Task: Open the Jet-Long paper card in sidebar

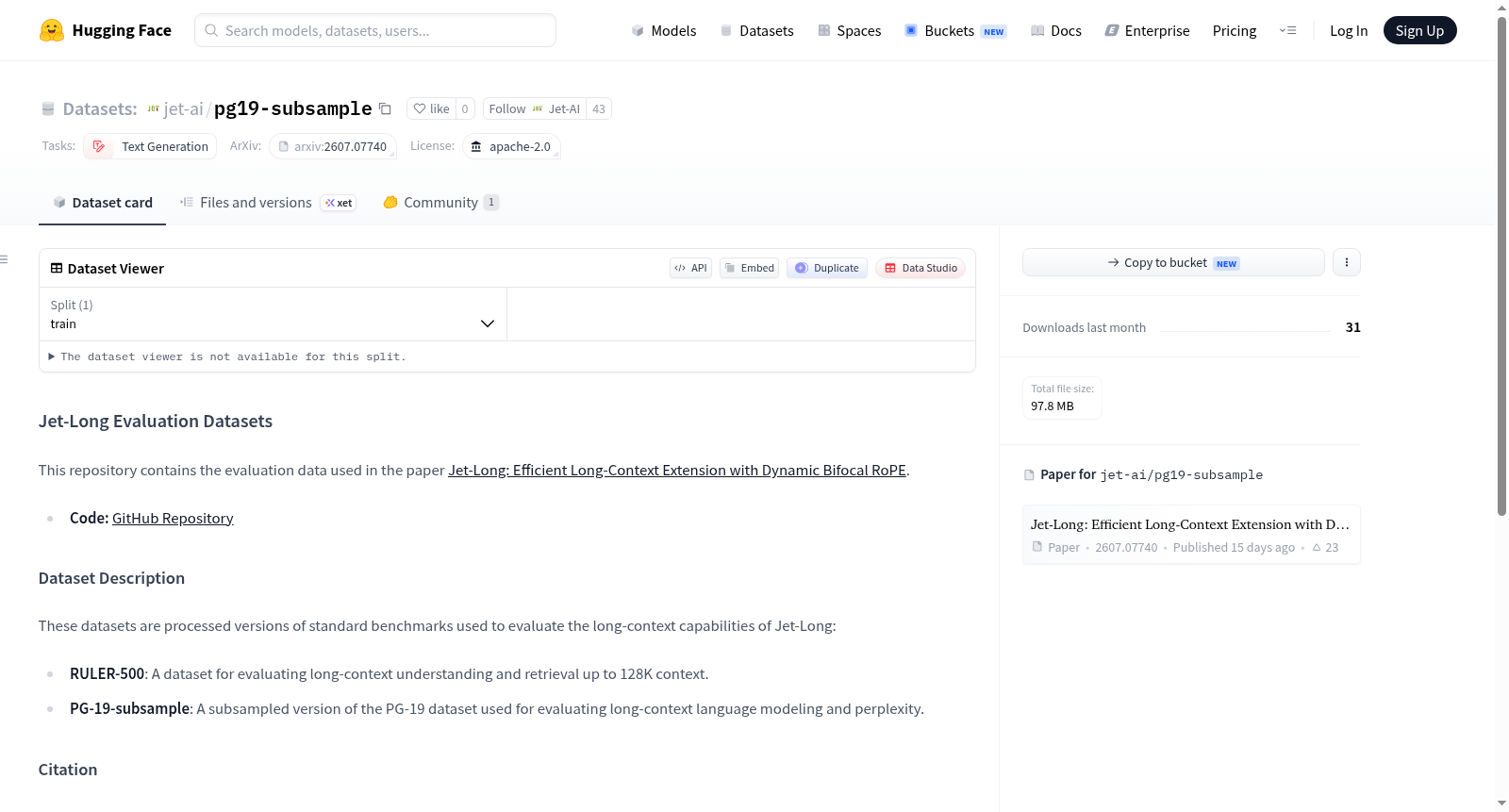Action: point(1191,535)
